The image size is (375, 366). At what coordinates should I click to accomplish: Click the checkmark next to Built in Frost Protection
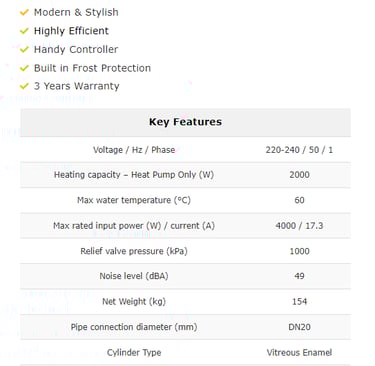tap(24, 68)
